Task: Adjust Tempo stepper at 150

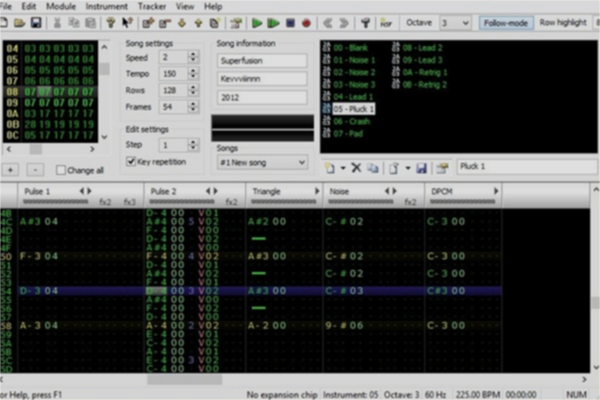Action: tap(193, 73)
